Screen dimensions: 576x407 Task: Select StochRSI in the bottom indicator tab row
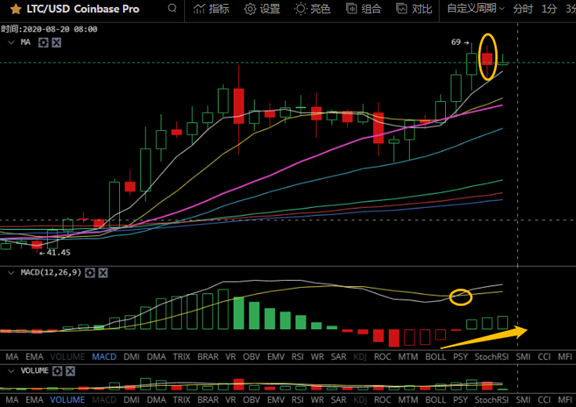click(492, 400)
